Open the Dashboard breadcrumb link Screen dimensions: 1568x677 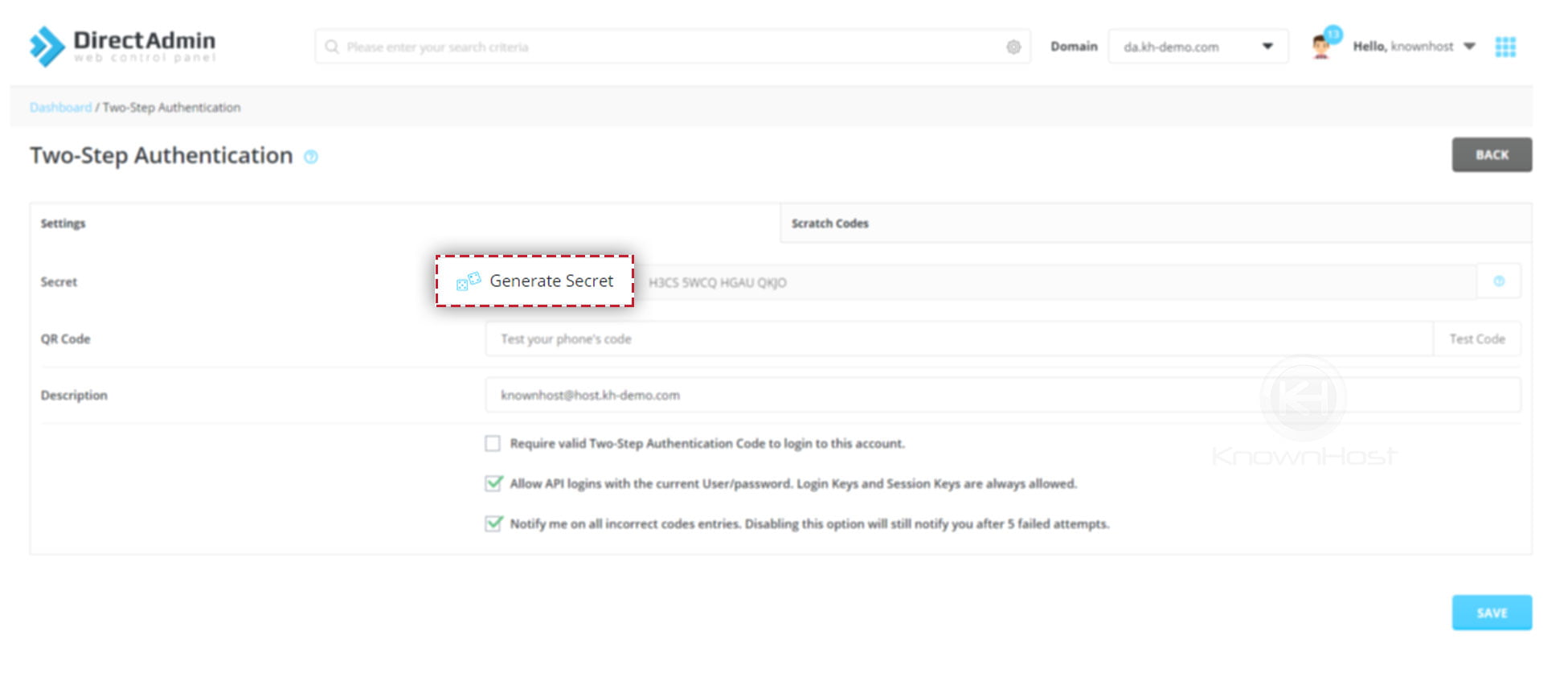click(60, 107)
